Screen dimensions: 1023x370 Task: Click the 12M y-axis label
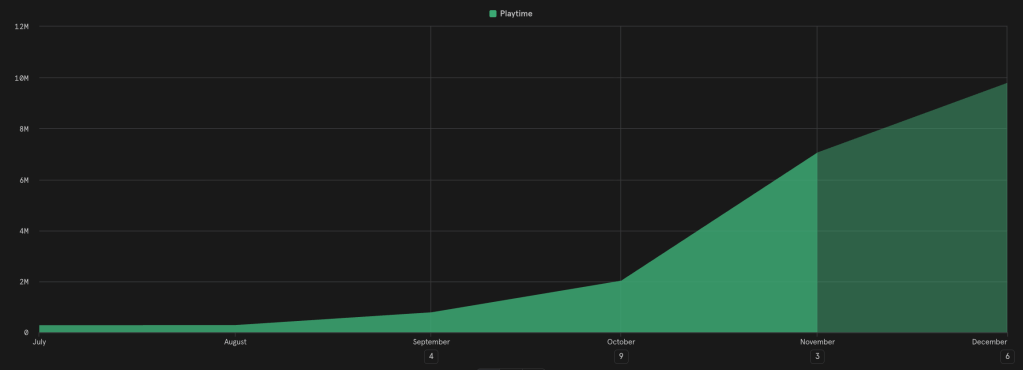click(x=22, y=27)
